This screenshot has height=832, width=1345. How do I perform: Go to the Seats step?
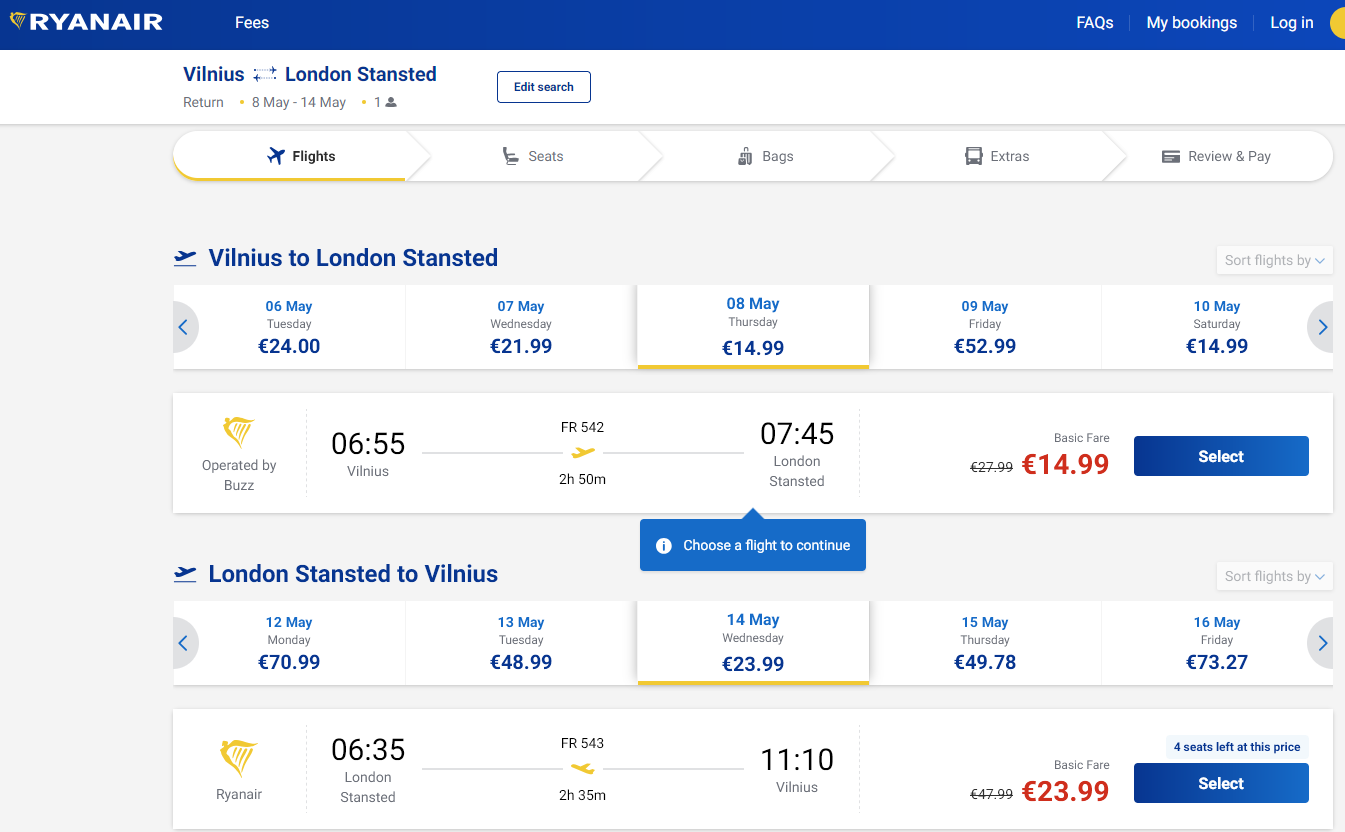pos(533,156)
